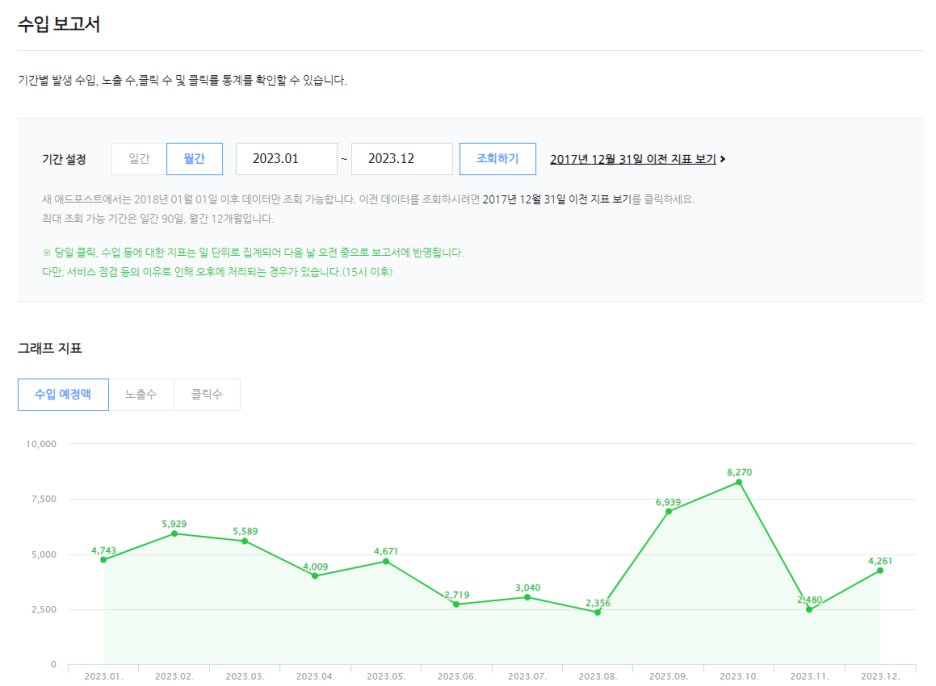Click the 4,261 data point for 2023.12
This screenshot has height=686, width=936.
pos(880,571)
